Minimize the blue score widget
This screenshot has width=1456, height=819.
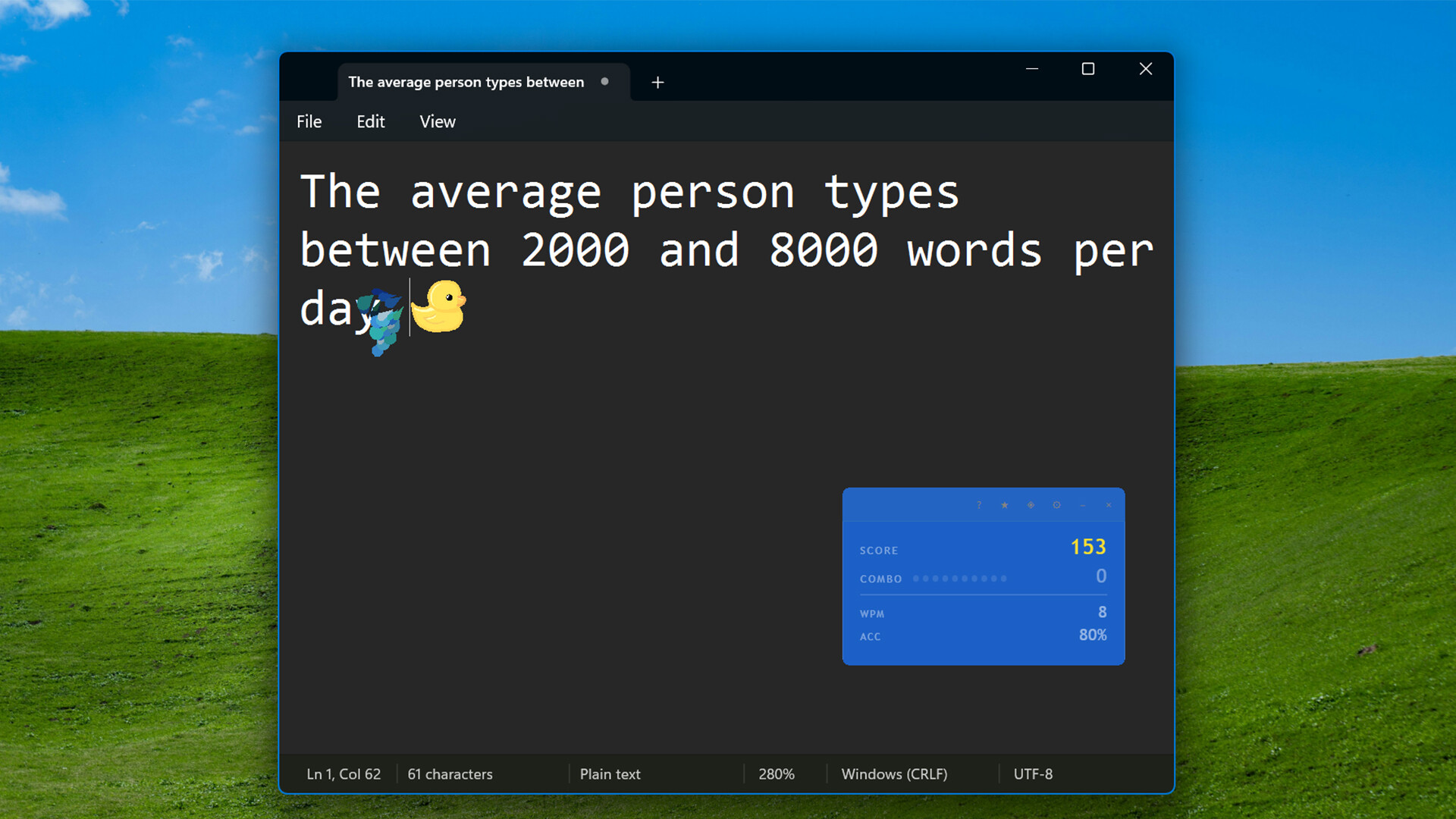pos(1083,505)
